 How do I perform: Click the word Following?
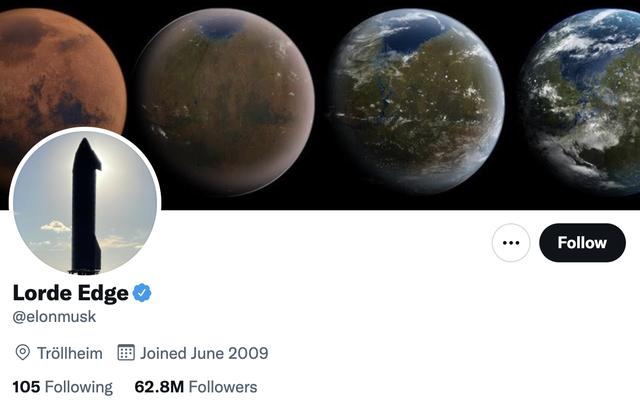[x=79, y=387]
